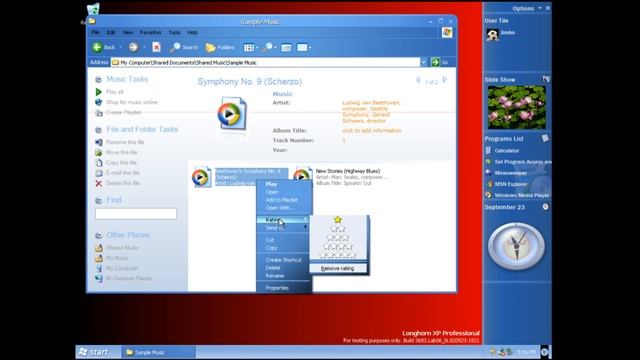Go to Shared Music folder
Screen dimensions: 640x360
point(122,248)
